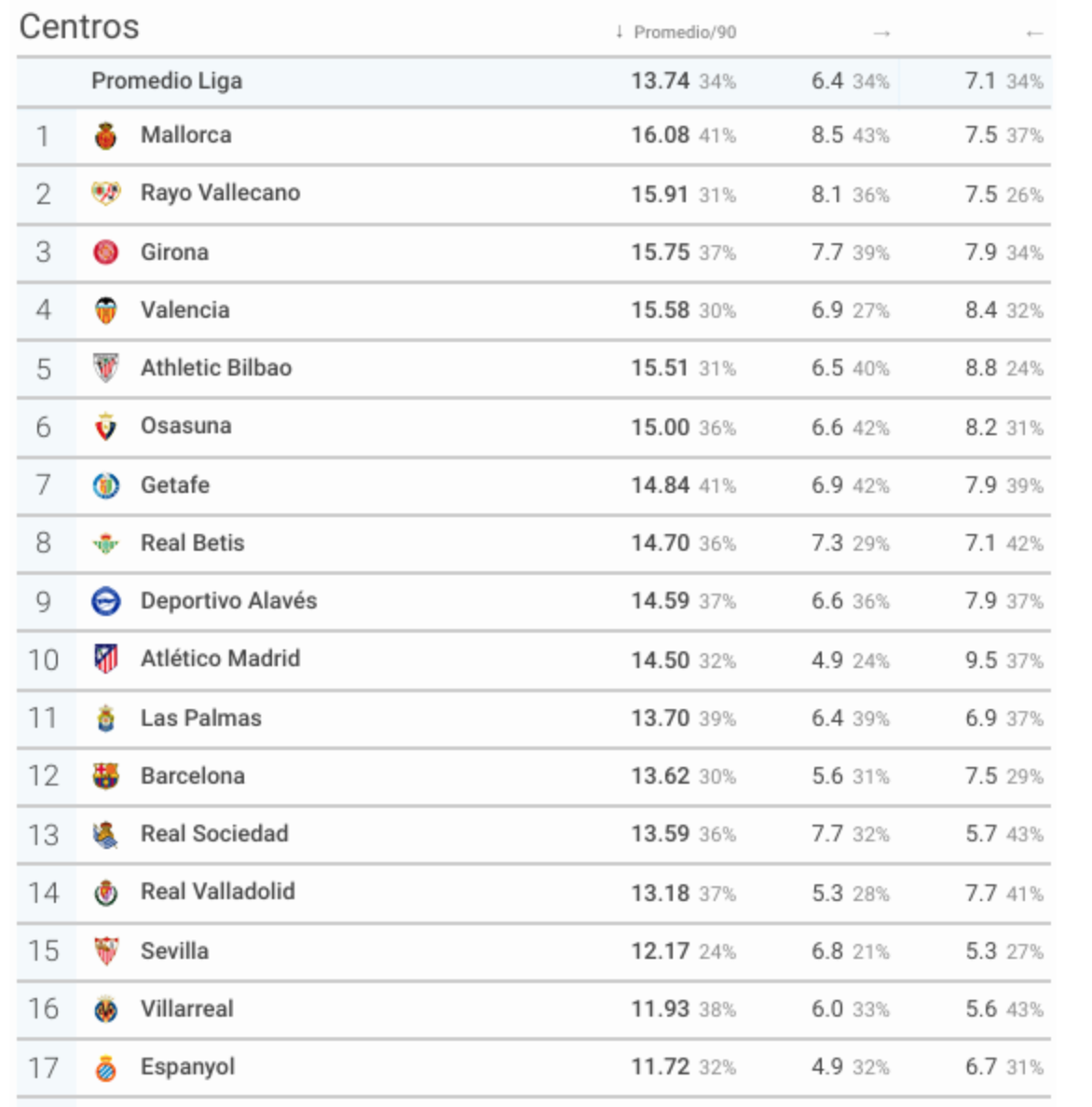This screenshot has height=1107, width=1092.
Task: Click the Valencia bat crest icon
Action: pos(106,310)
